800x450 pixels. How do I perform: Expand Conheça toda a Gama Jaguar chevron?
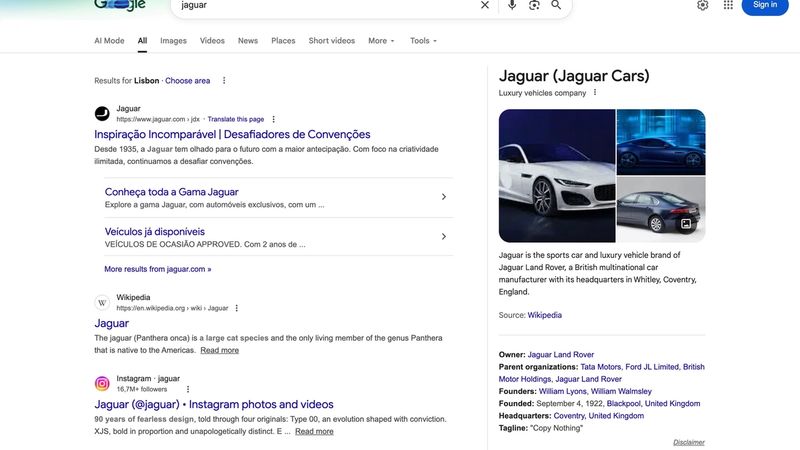pyautogui.click(x=444, y=197)
